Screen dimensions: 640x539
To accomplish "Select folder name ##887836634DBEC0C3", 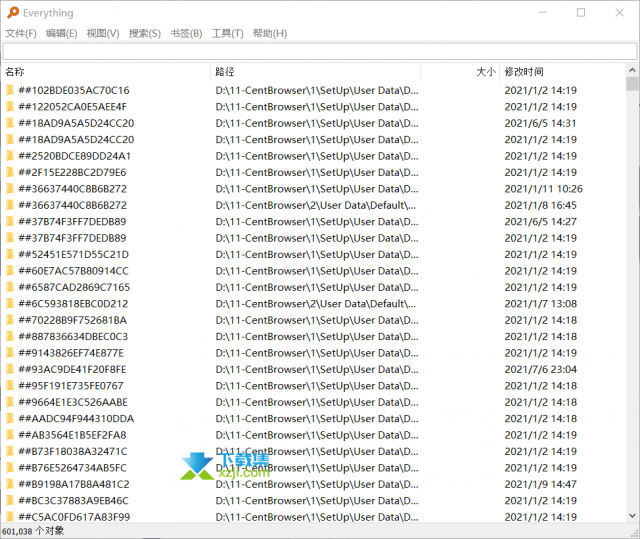I will click(x=73, y=337).
